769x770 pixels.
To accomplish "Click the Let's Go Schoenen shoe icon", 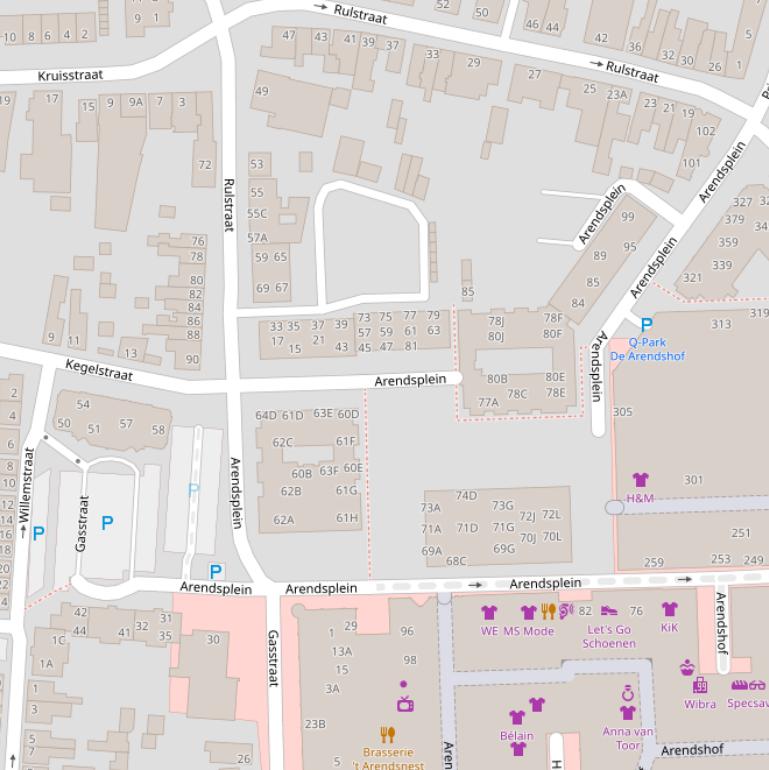I will [x=609, y=611].
